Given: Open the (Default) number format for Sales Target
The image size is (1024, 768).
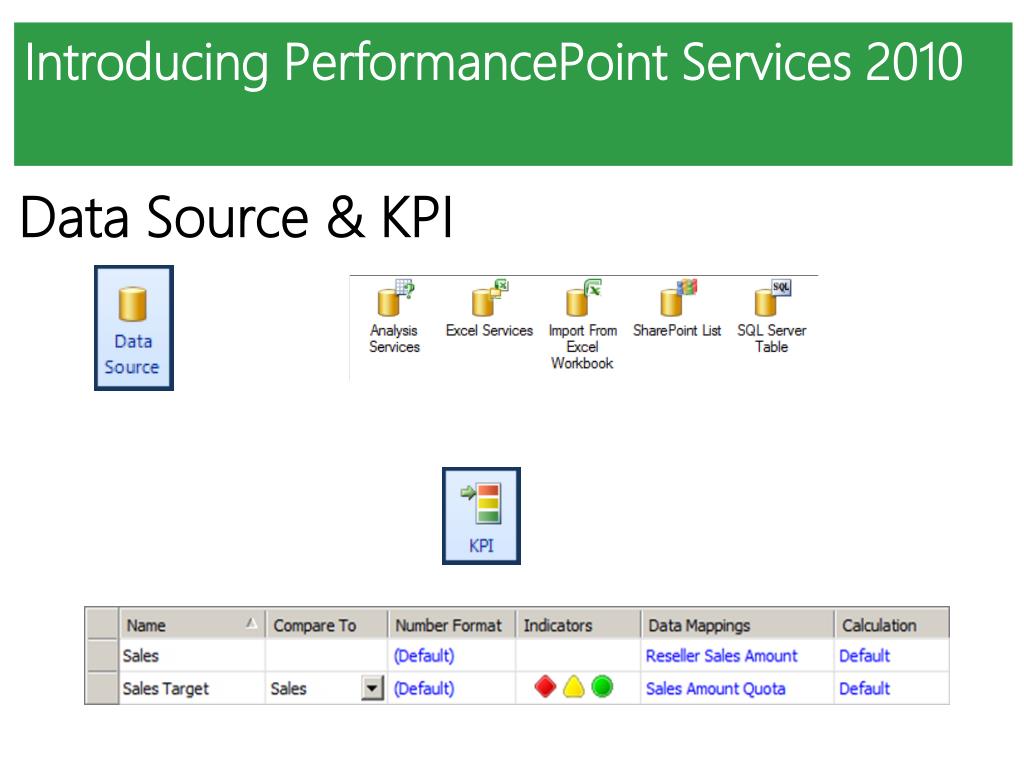Looking at the screenshot, I should 424,688.
